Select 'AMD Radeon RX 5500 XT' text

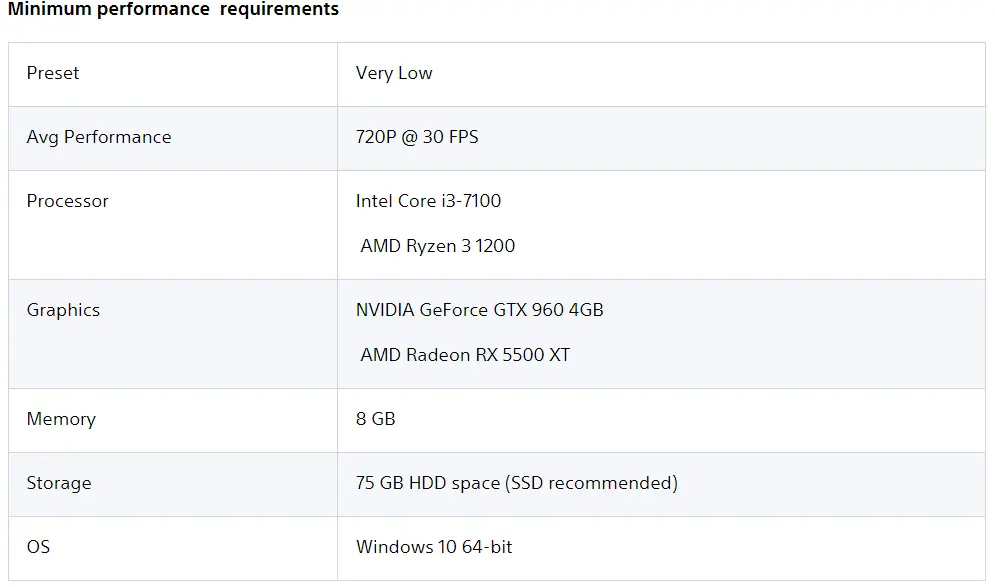pos(465,355)
